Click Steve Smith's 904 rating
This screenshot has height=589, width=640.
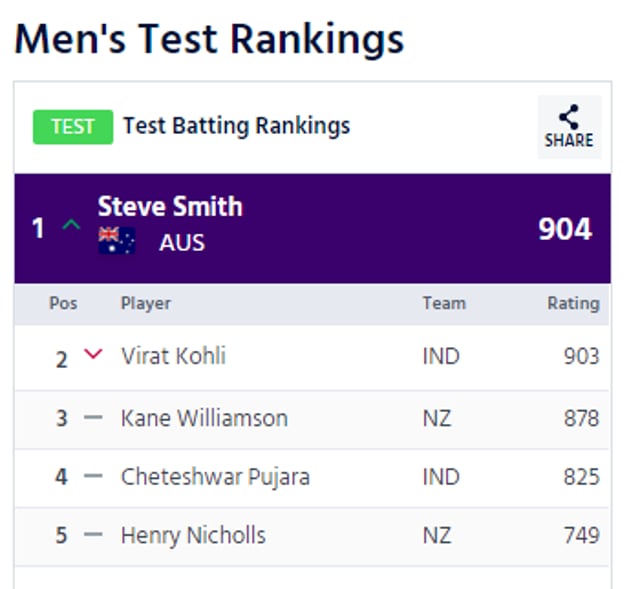[x=565, y=229]
